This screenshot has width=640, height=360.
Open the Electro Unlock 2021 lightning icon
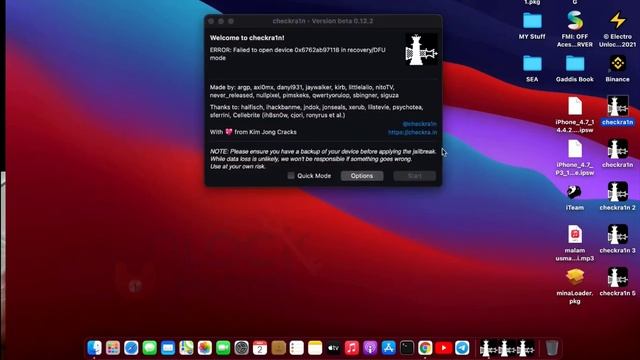(618, 29)
